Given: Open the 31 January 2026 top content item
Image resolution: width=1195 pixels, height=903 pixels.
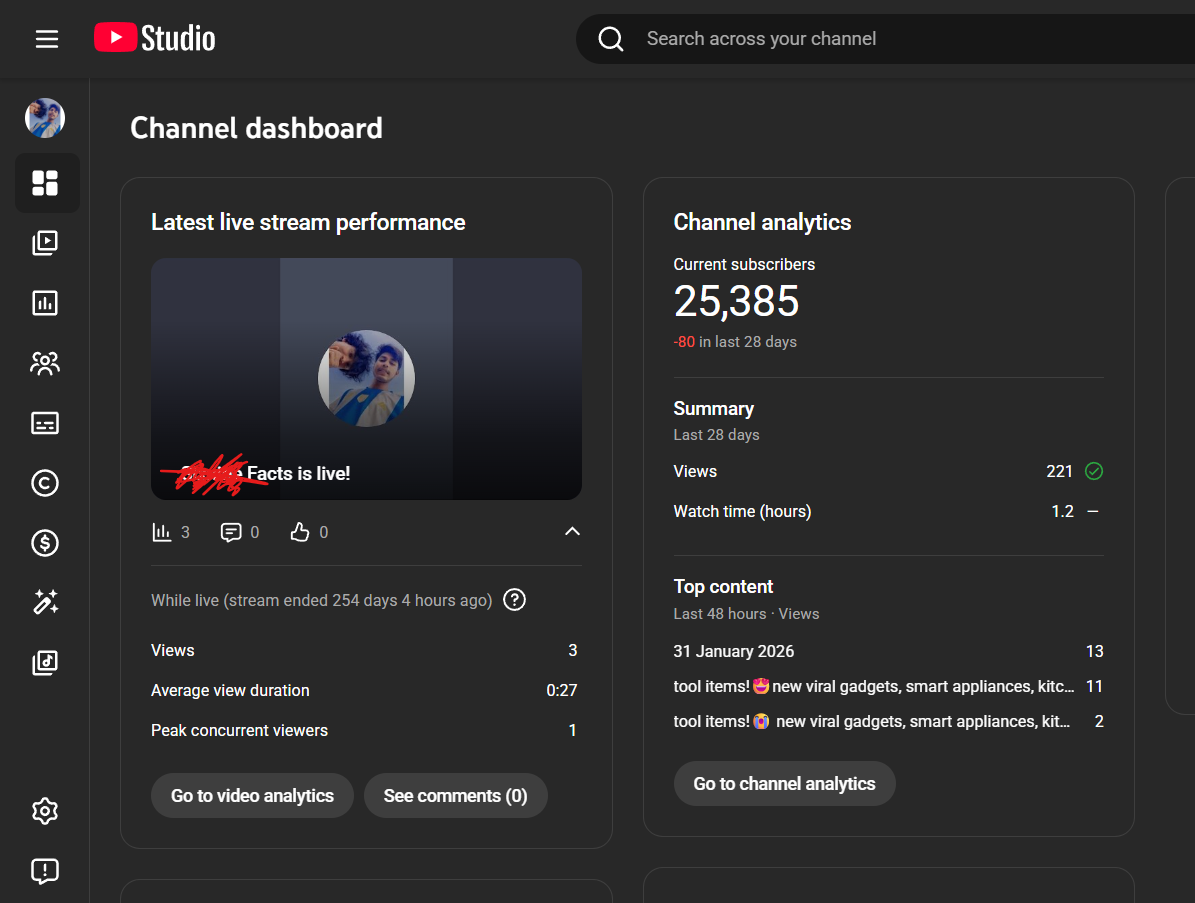Looking at the screenshot, I should (x=734, y=651).
